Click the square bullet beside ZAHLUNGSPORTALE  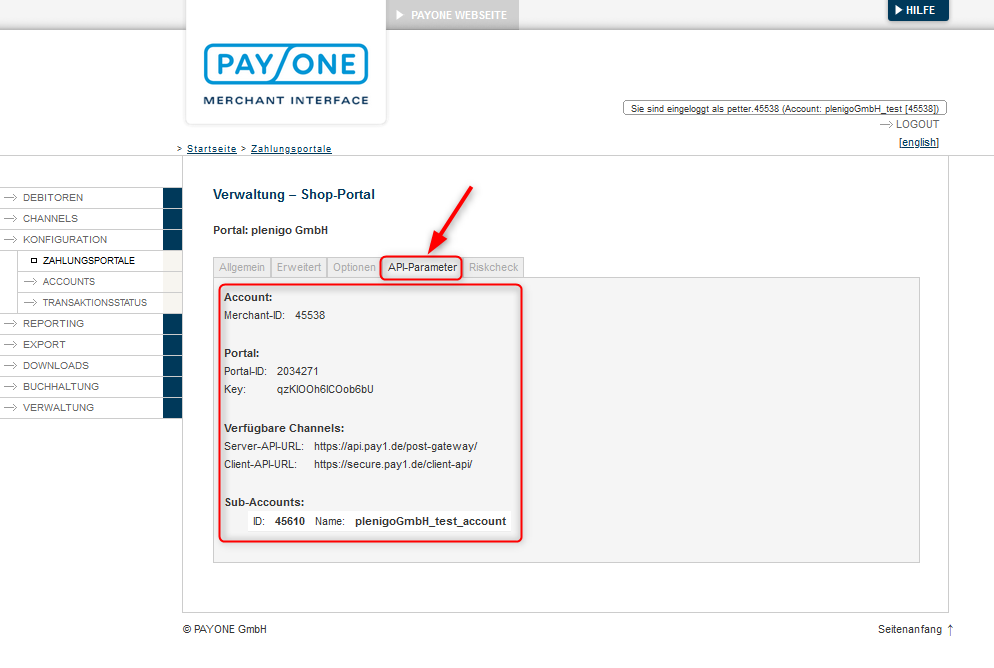[34, 260]
